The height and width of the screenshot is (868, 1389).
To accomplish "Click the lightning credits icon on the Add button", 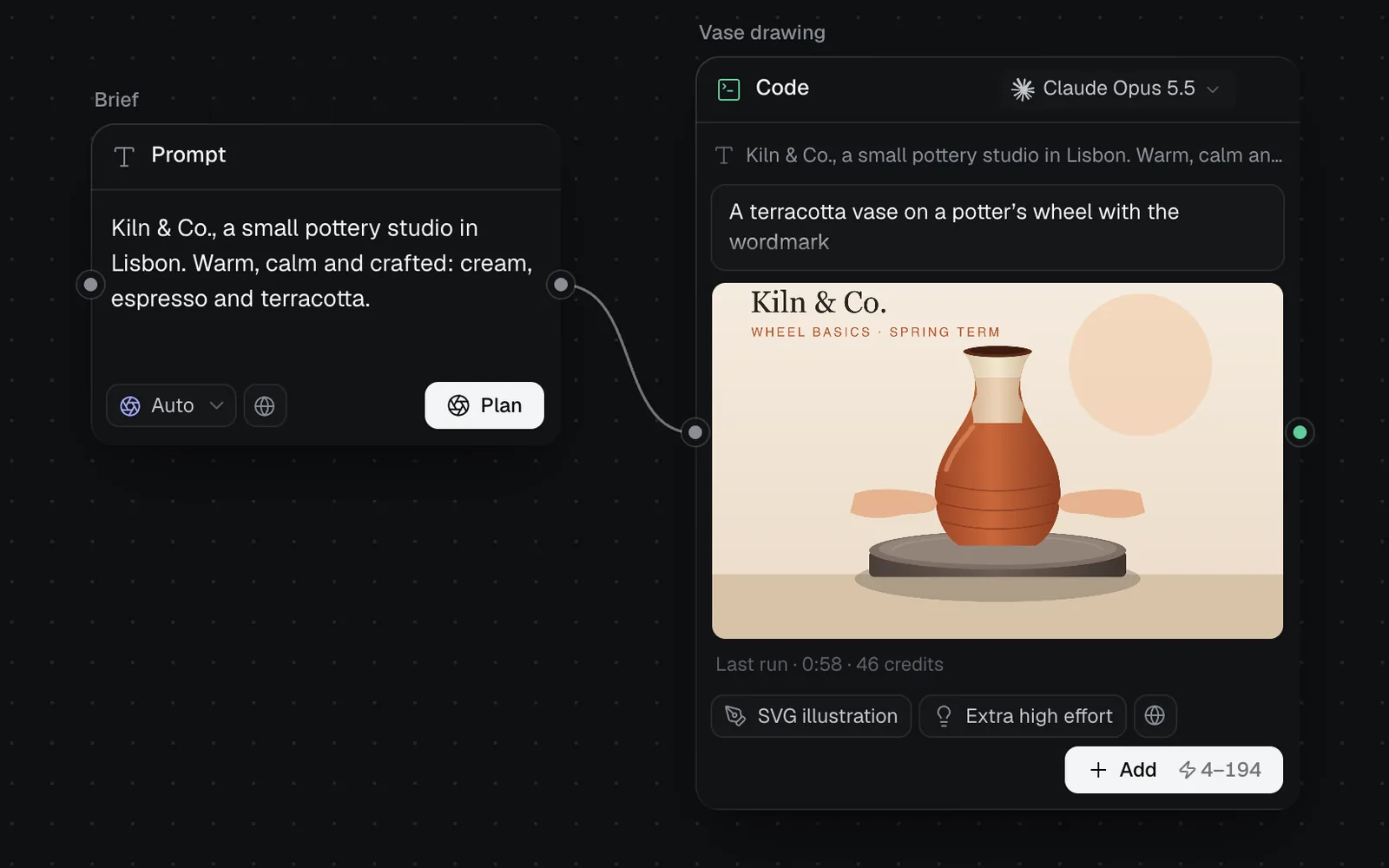I will tap(1187, 770).
